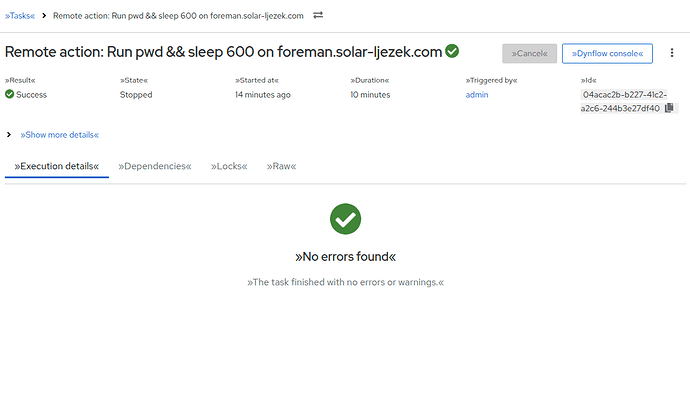Click the Show more details link
The image size is (690, 395).
click(59, 135)
